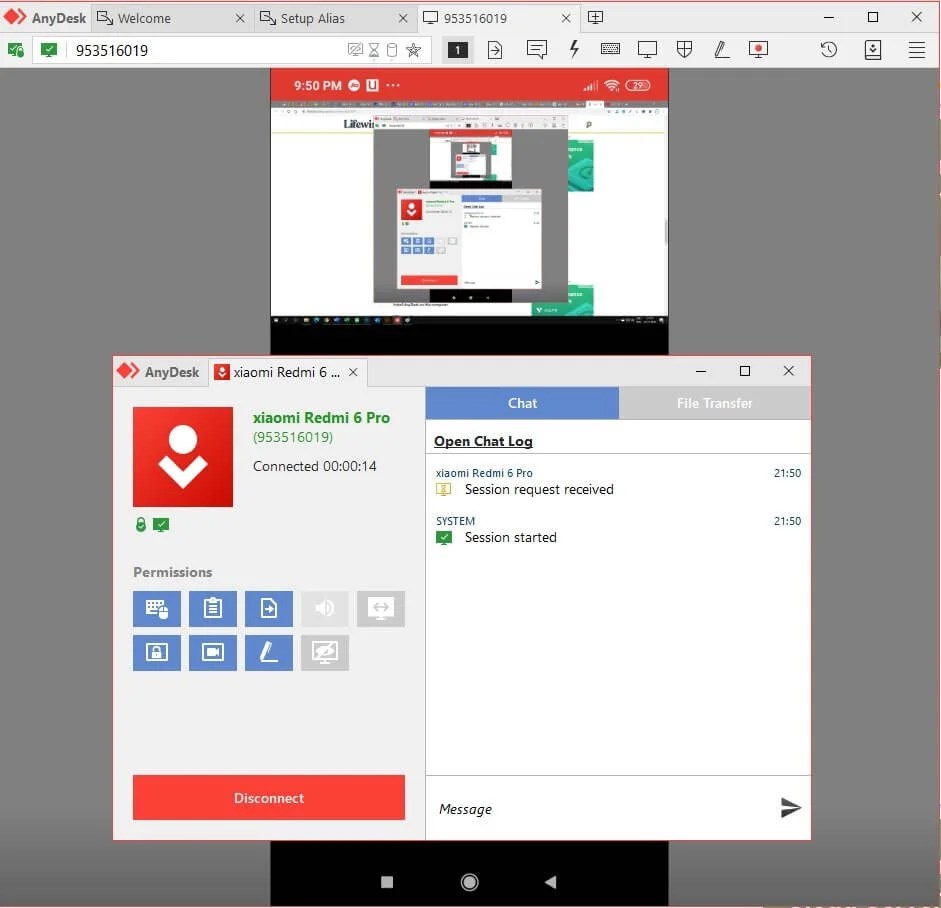The image size is (941, 908).
Task: Toggle the clipboard synchronization permission
Action: point(213,609)
